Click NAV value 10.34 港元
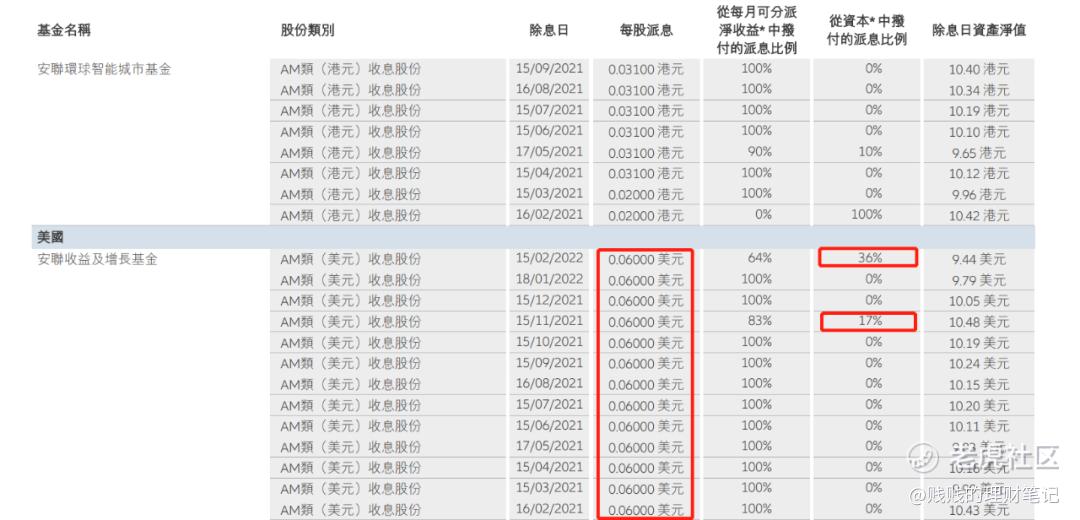This screenshot has height=520, width=1080. (979, 90)
